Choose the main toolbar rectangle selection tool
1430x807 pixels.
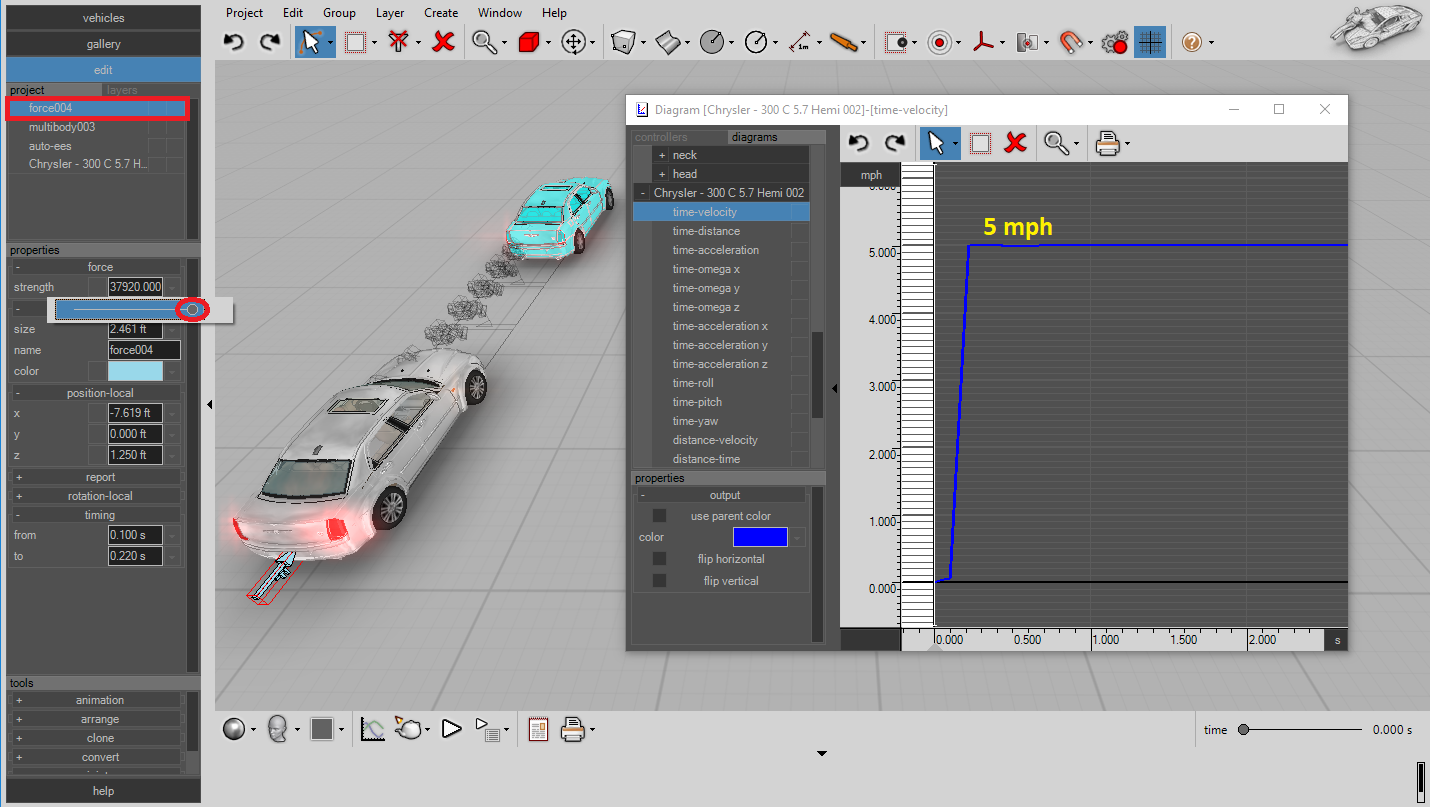click(355, 42)
